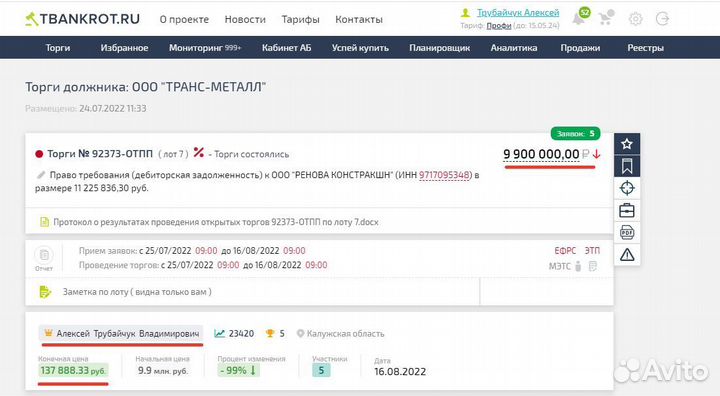This screenshot has width=720, height=396.
Task: Open О проекте page
Action: pyautogui.click(x=184, y=19)
